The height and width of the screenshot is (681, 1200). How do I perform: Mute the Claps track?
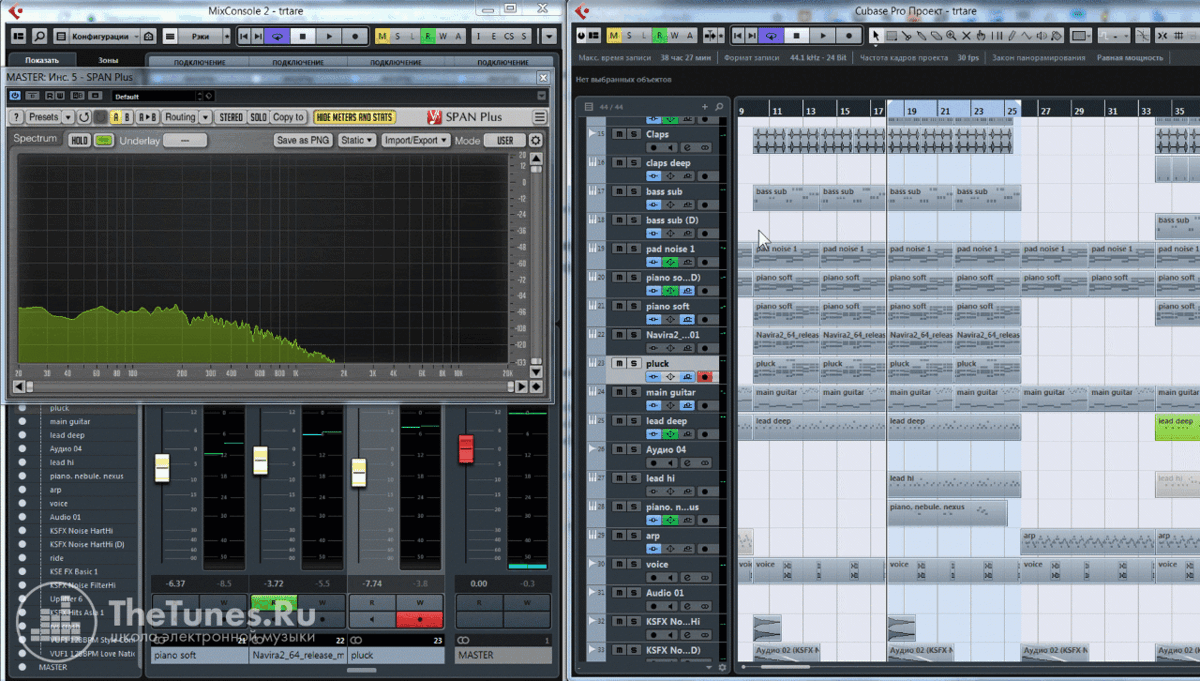(x=619, y=134)
